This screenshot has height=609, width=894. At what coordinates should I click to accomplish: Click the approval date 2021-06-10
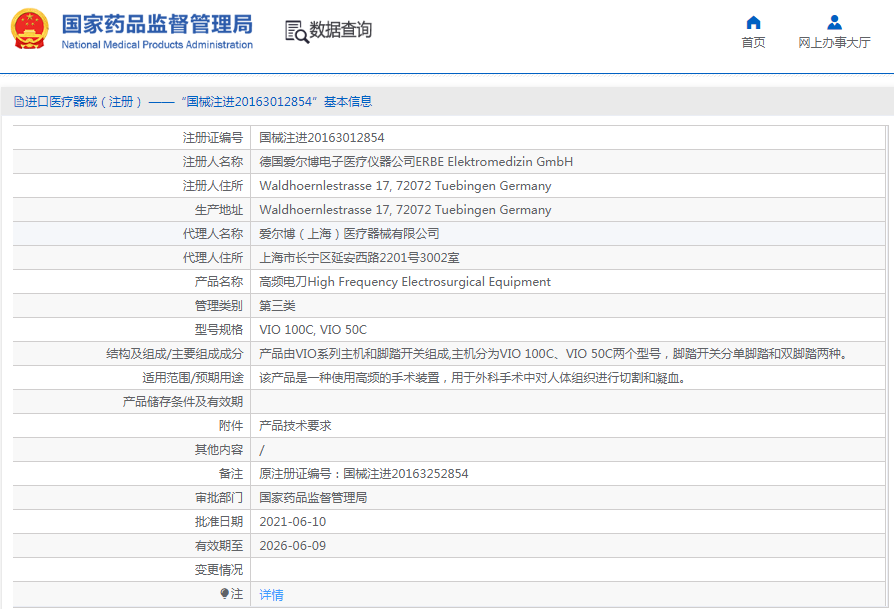pyautogui.click(x=292, y=522)
